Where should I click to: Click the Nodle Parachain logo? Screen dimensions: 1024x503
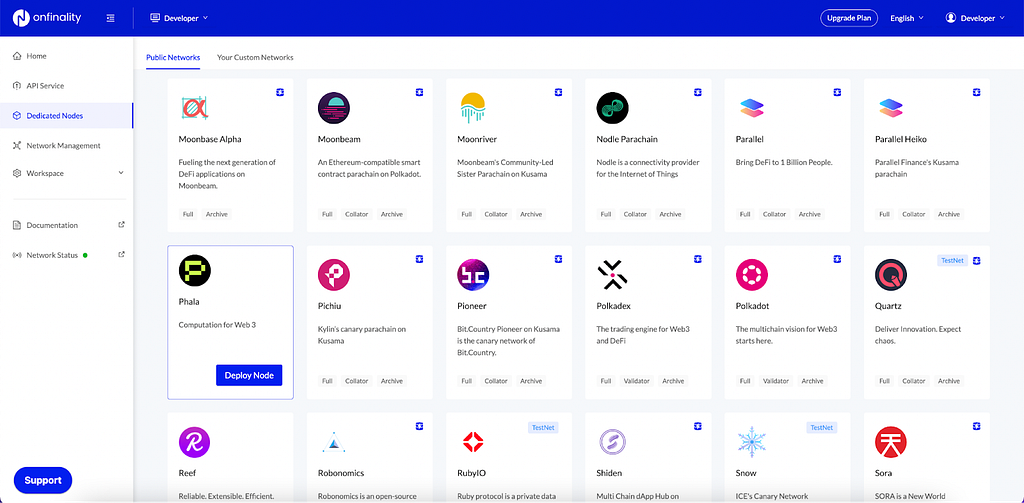[612, 108]
